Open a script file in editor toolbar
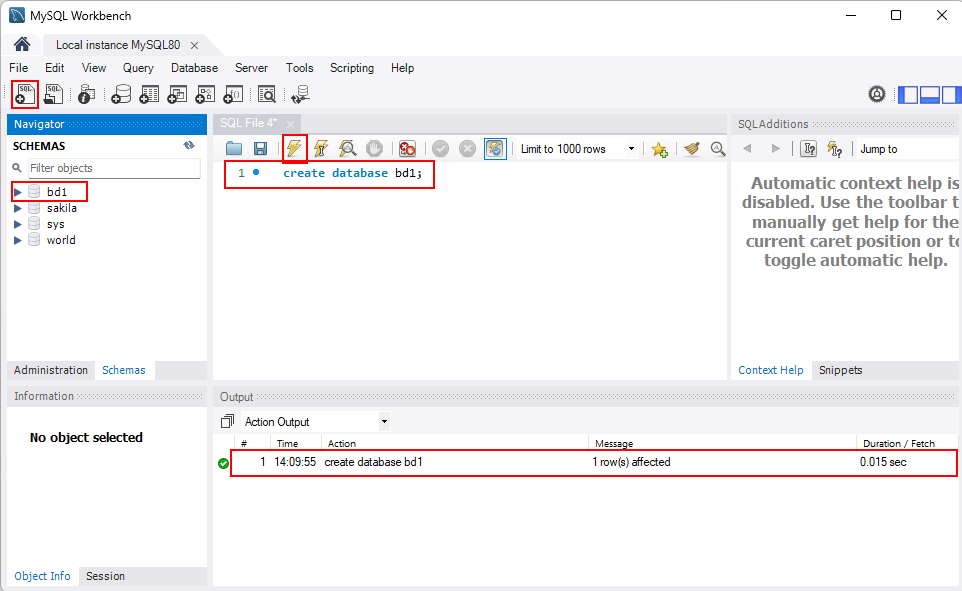This screenshot has width=962, height=591. (x=234, y=149)
